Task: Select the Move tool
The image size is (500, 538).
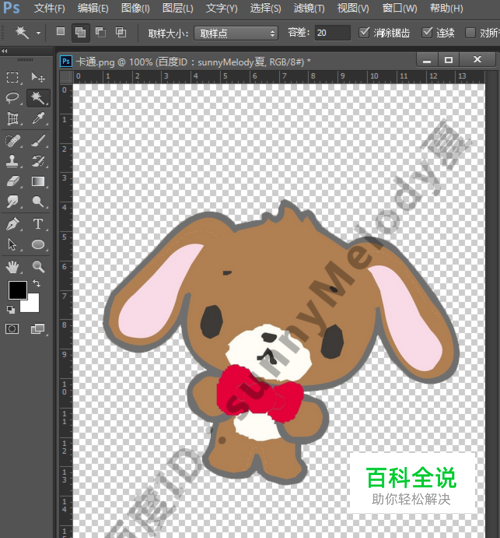Action: pyautogui.click(x=38, y=78)
